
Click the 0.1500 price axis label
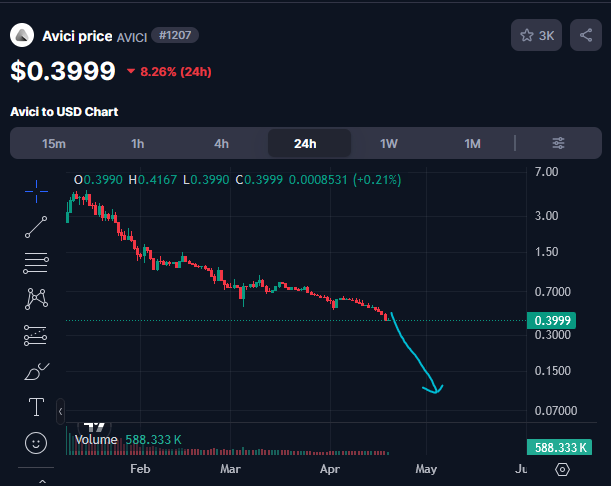click(553, 371)
